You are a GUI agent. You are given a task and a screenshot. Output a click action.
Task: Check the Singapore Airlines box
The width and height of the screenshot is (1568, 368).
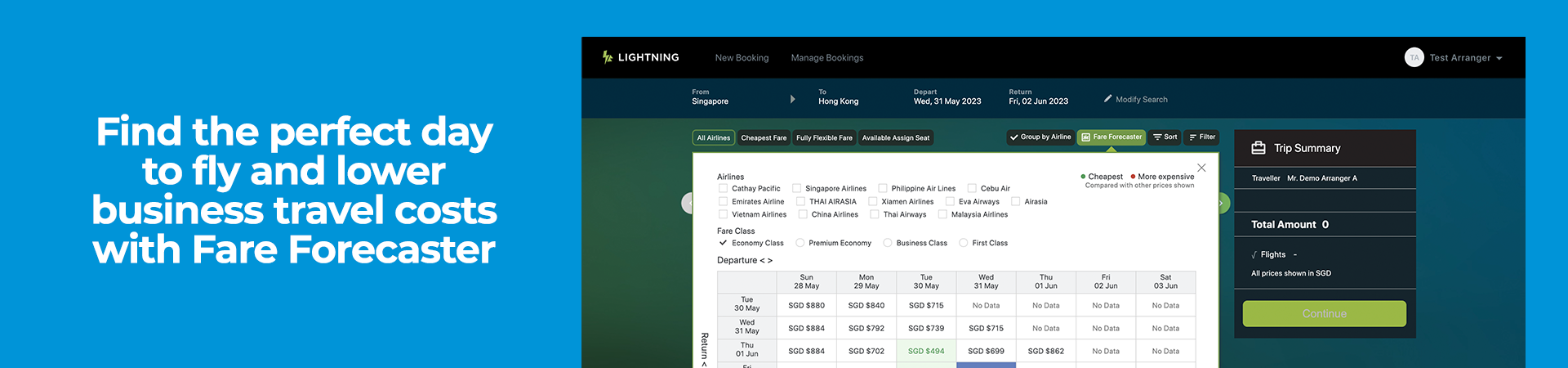(x=796, y=188)
